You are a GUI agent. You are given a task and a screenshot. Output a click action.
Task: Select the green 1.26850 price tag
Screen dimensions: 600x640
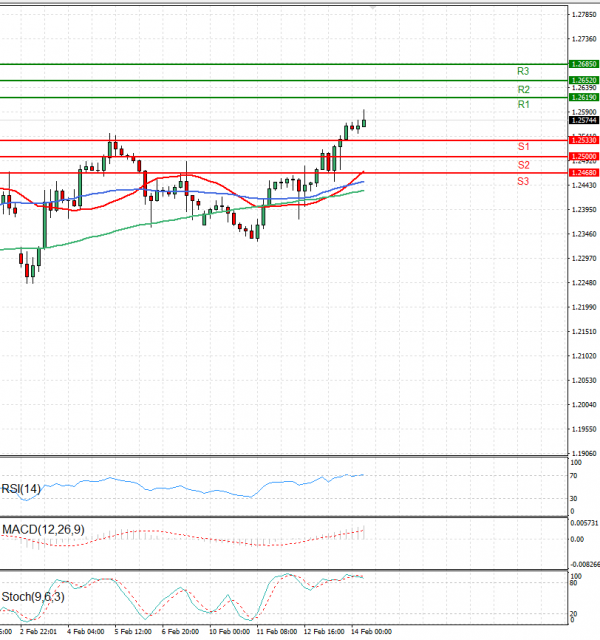584,64
